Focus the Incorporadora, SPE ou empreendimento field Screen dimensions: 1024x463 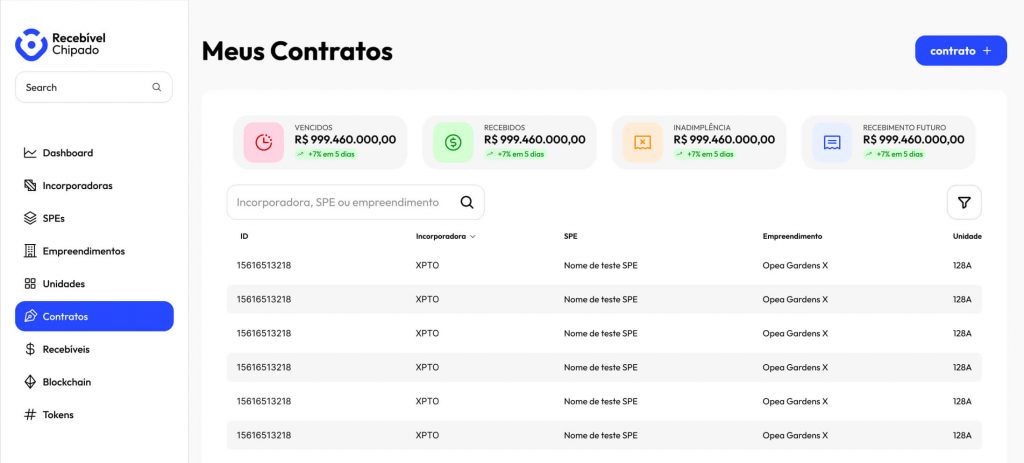(355, 202)
